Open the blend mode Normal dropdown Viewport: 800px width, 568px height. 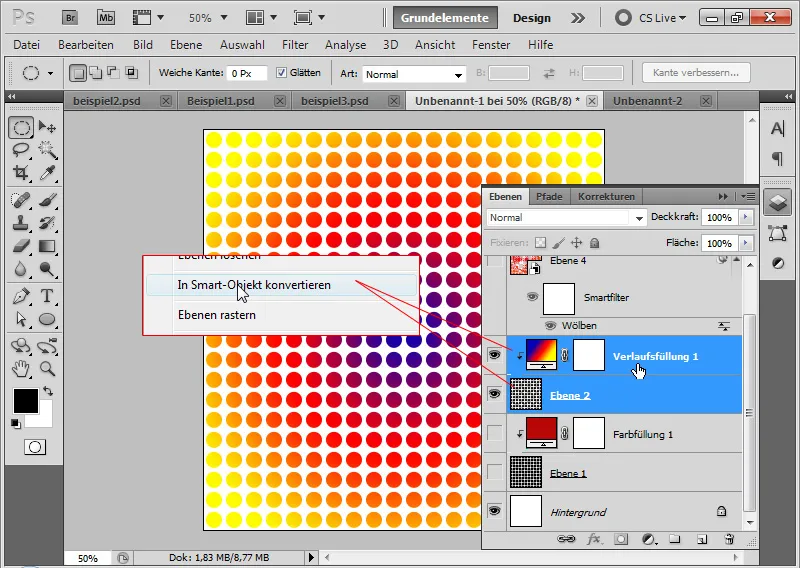[566, 218]
